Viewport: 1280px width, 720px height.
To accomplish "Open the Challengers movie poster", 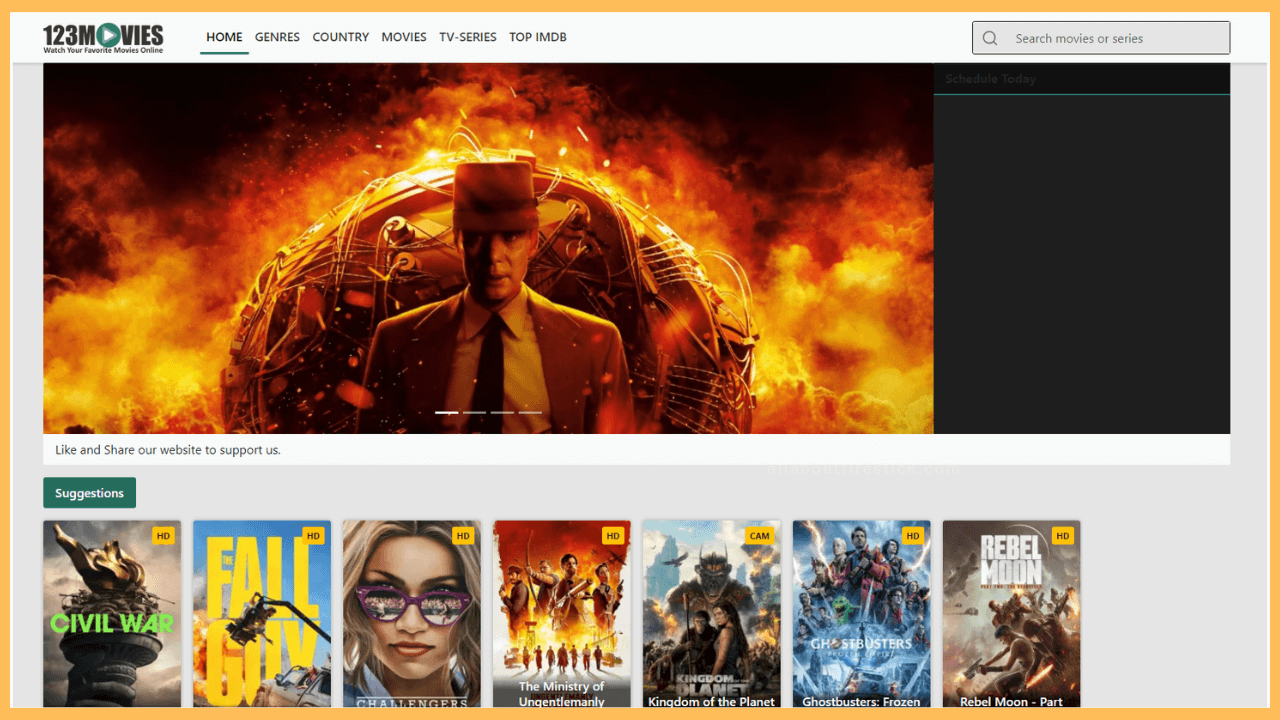I will [411, 613].
